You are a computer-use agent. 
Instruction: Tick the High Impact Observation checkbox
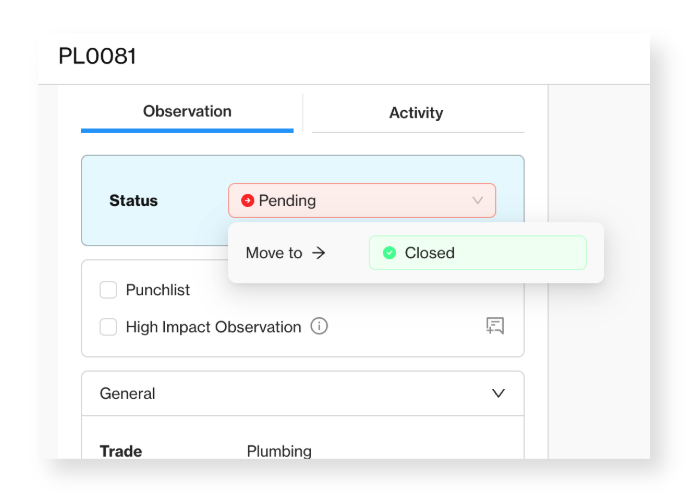point(108,327)
